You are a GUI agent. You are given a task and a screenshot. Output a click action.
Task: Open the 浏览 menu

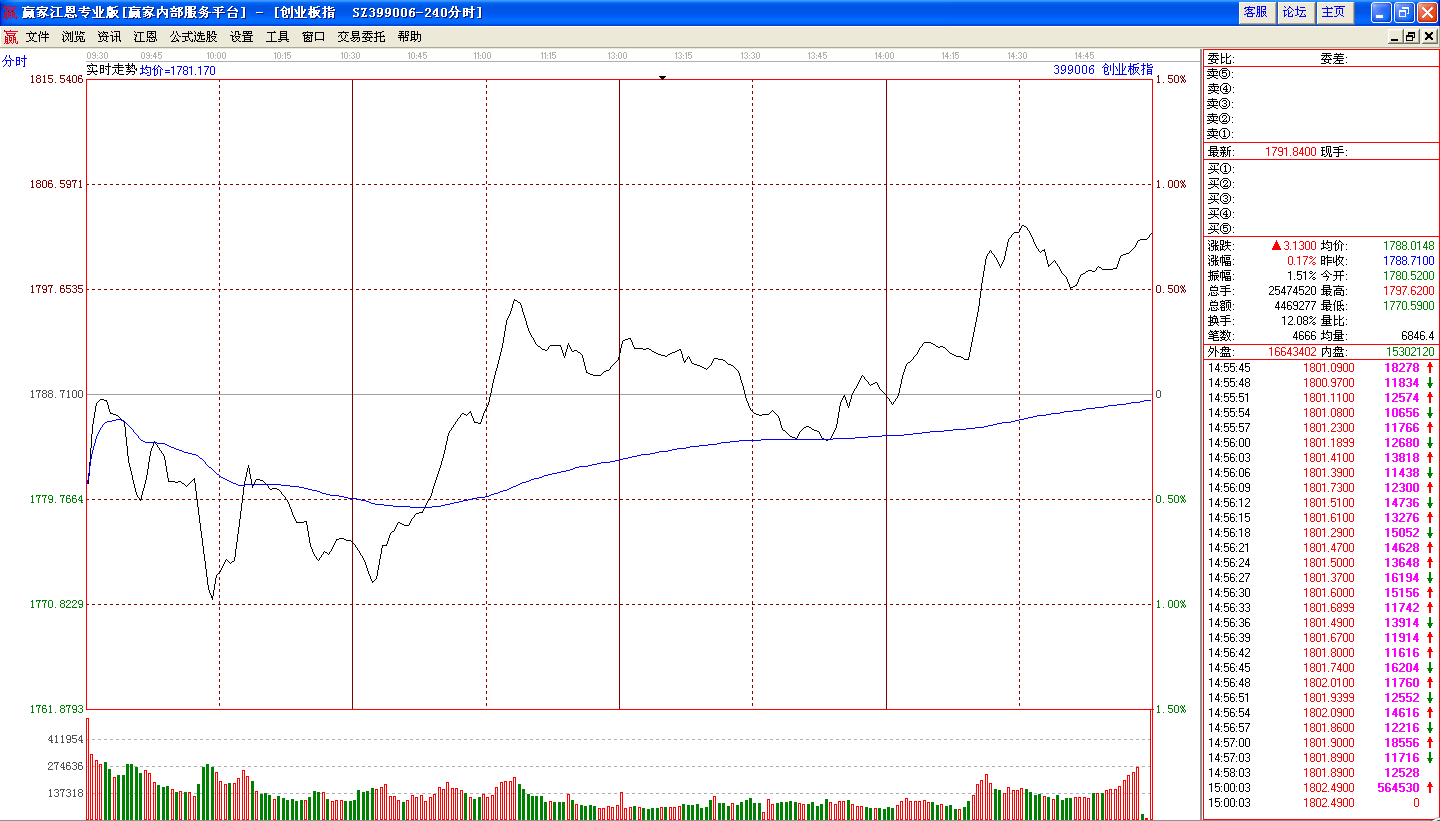pyautogui.click(x=73, y=37)
